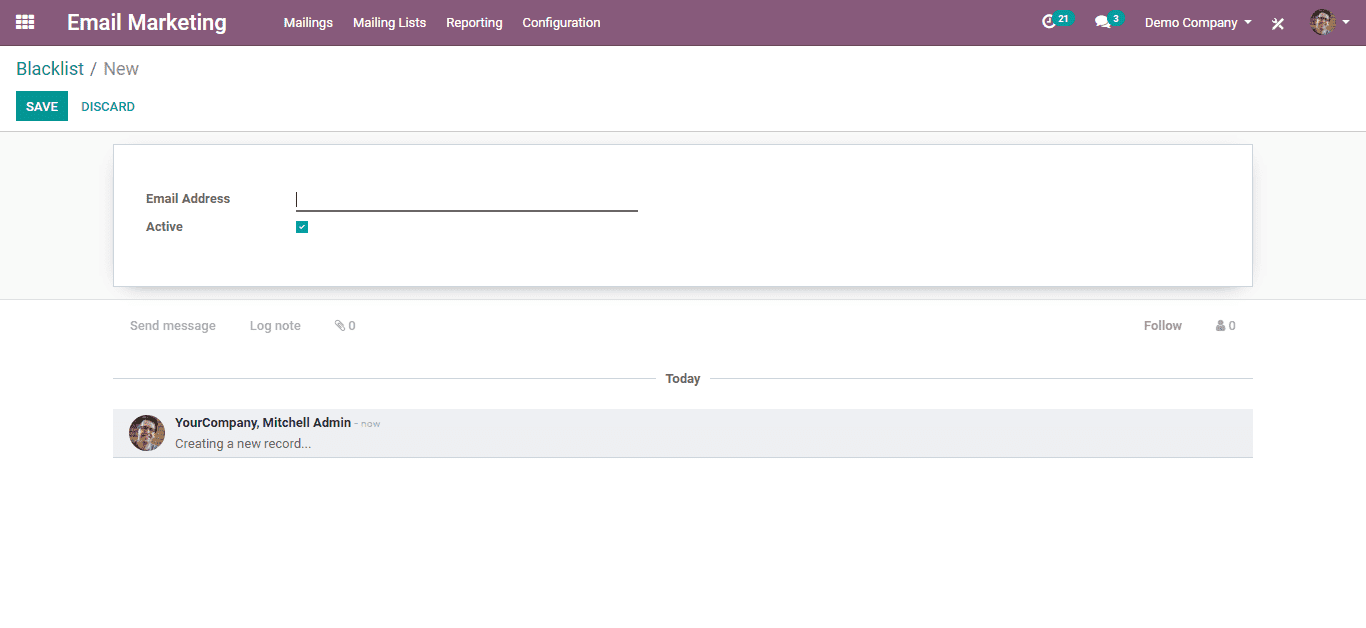Click the Email Marketing app title
The image size is (1366, 628).
[147, 22]
